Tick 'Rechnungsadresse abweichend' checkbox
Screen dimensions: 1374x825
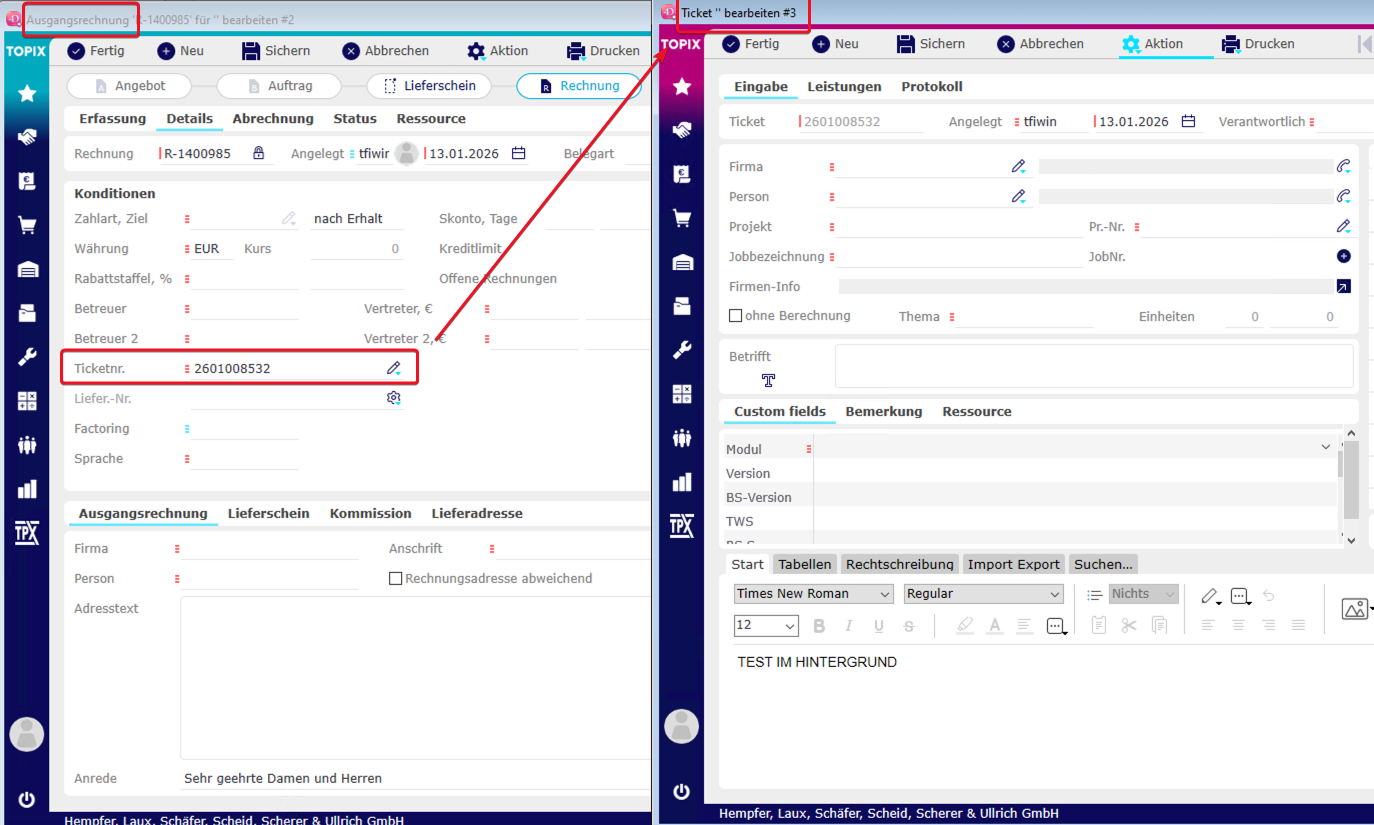click(x=396, y=579)
